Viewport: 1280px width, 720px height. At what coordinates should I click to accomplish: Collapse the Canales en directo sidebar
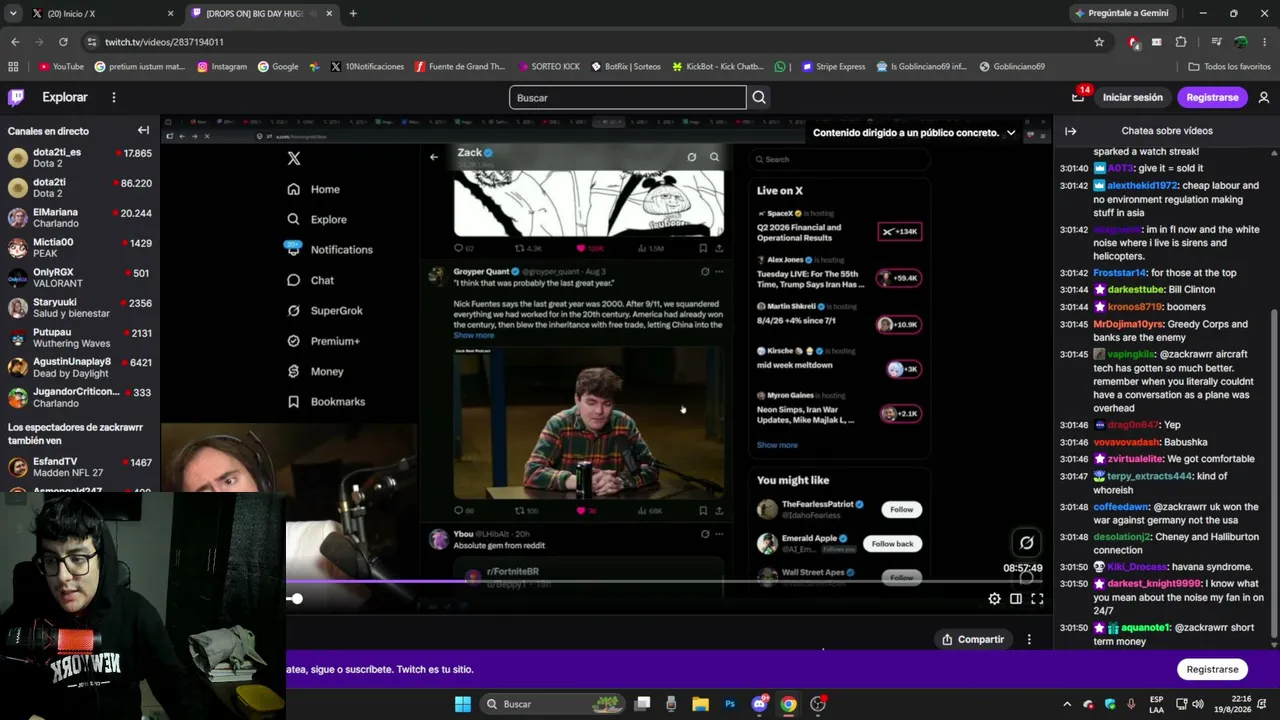tap(143, 130)
